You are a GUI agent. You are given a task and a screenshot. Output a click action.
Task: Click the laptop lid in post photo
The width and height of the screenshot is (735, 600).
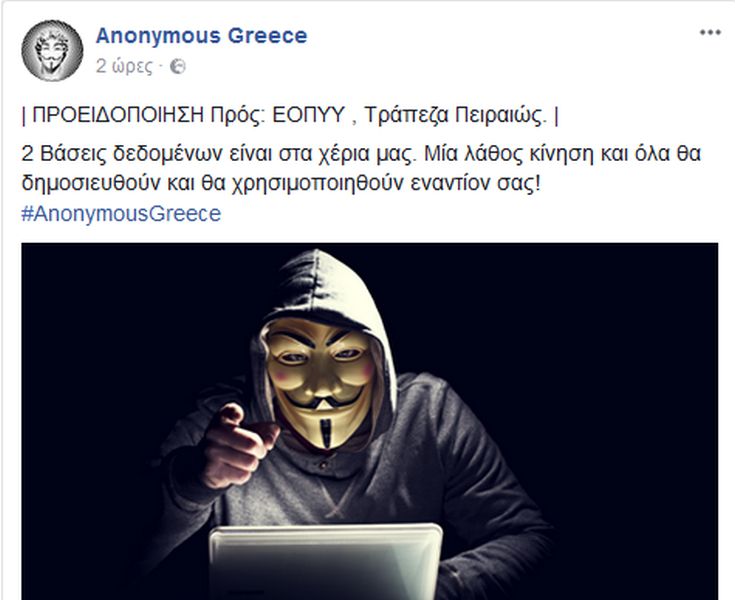[325, 562]
